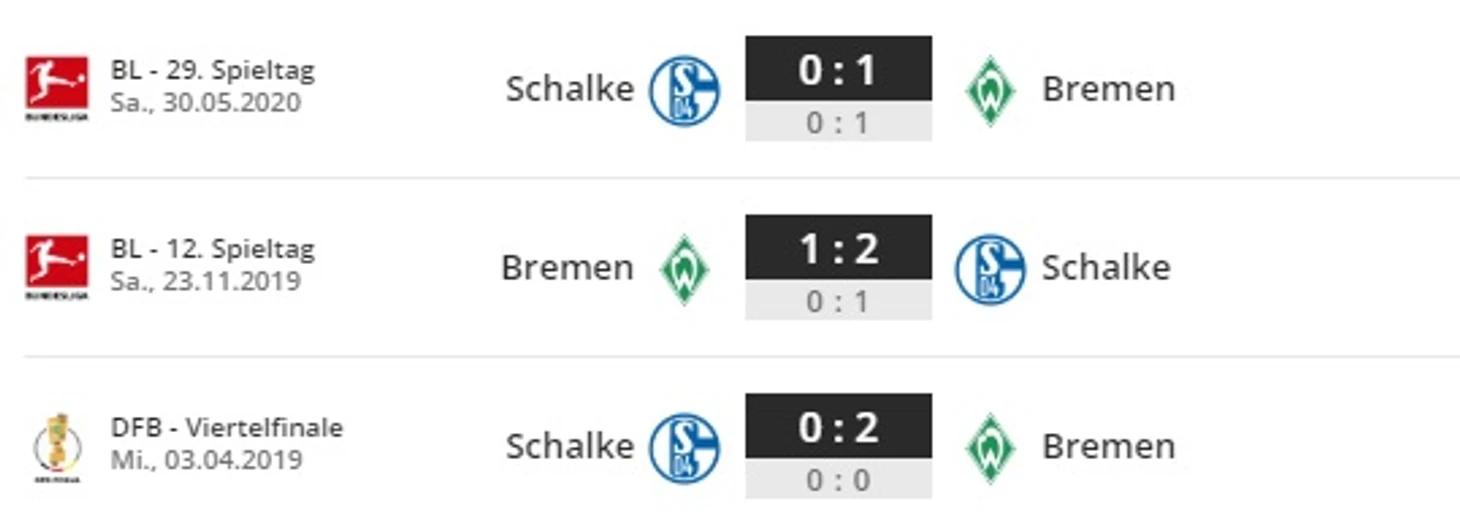Open the 0 : 1 final score on 30.05.2020
This screenshot has width=1460, height=528.
[x=838, y=70]
